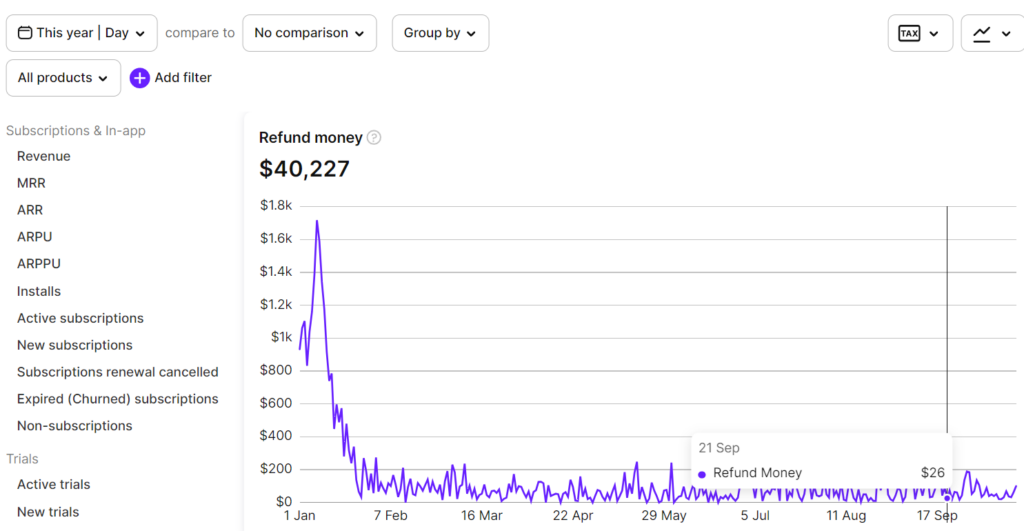Screen dimensions: 1024x531
Task: Expand the All products filter
Action: pyautogui.click(x=63, y=78)
